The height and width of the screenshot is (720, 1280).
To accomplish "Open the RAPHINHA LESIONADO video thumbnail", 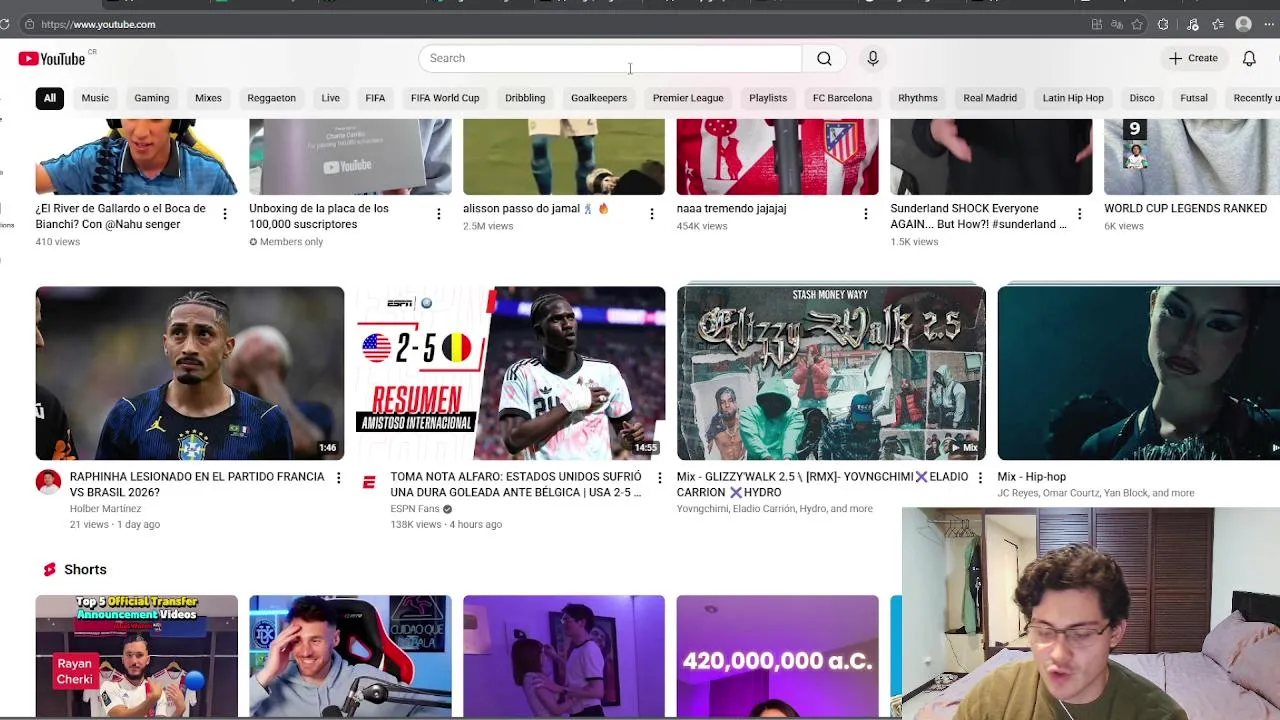I will click(190, 373).
